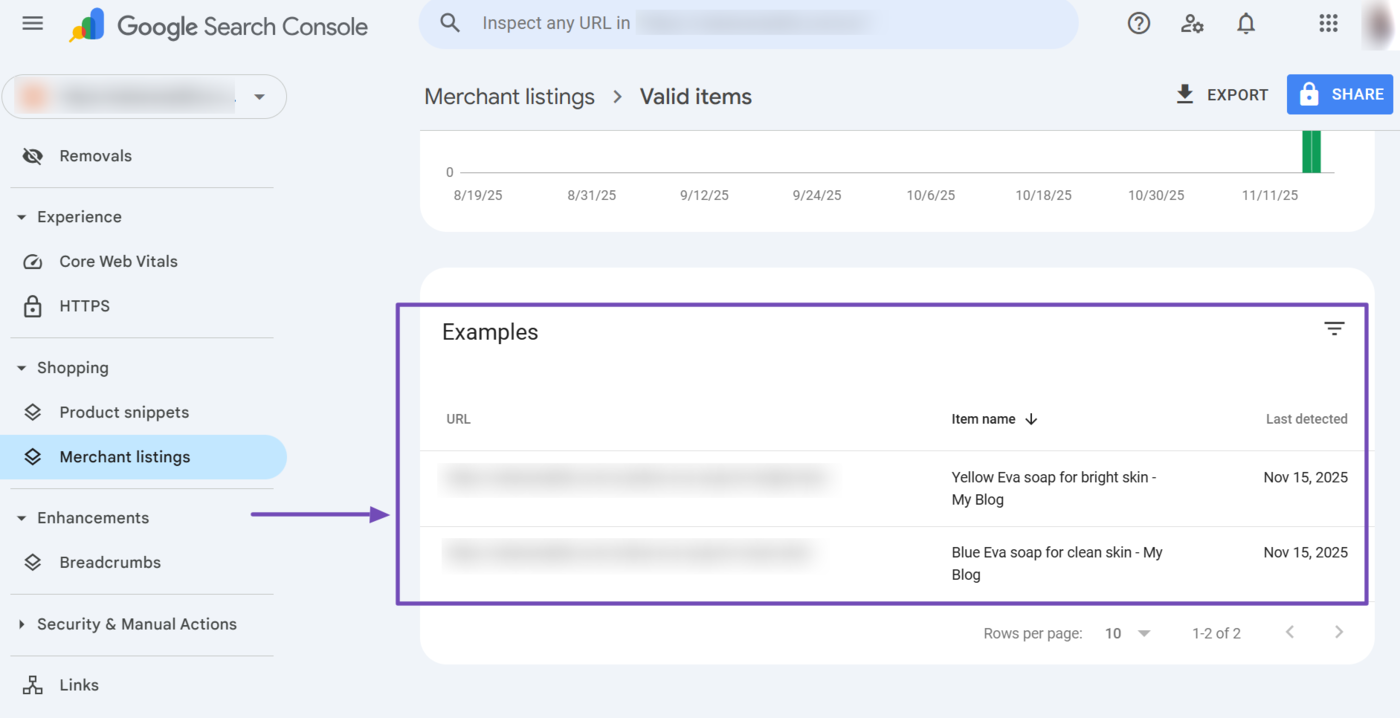Select the Core Web Vitals gauge icon
Viewport: 1400px width, 718px height.
point(33,261)
